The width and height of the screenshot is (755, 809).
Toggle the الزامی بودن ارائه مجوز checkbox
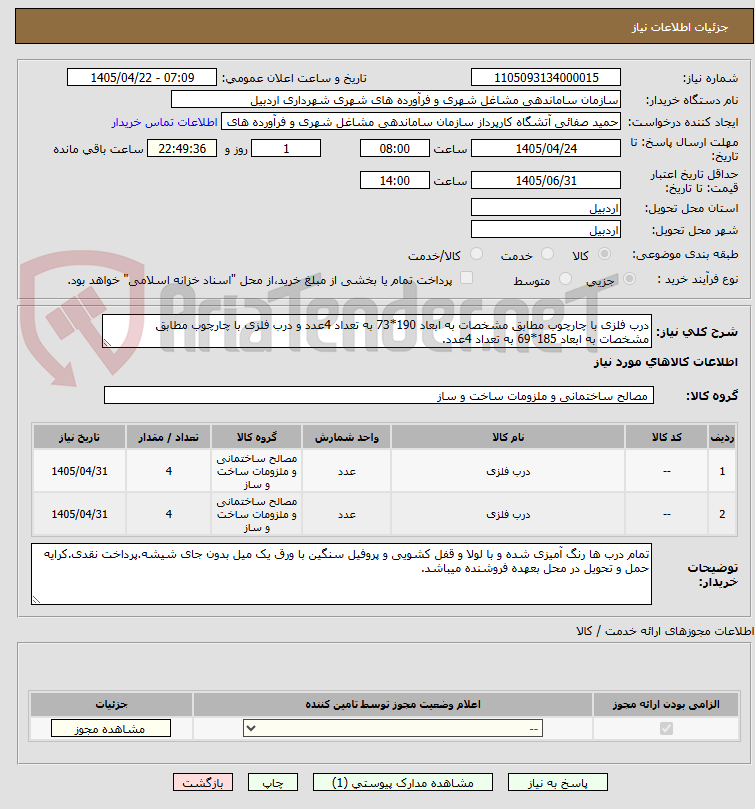point(666,729)
